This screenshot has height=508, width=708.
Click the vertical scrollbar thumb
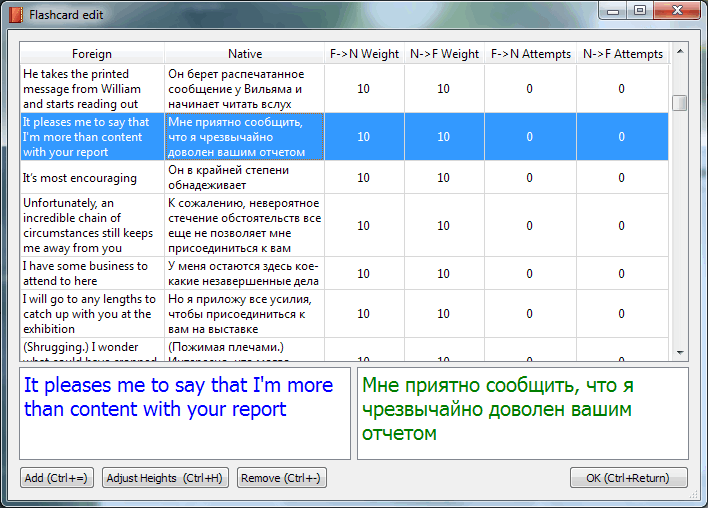pyautogui.click(x=680, y=103)
